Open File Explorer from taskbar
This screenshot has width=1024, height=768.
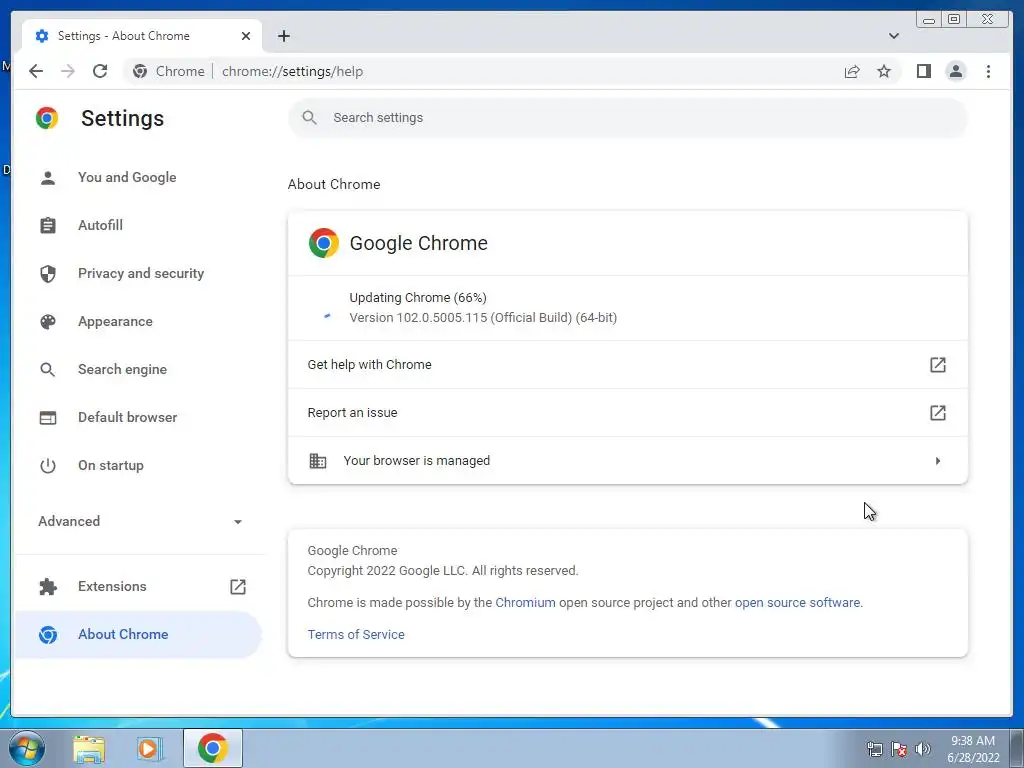(x=89, y=748)
